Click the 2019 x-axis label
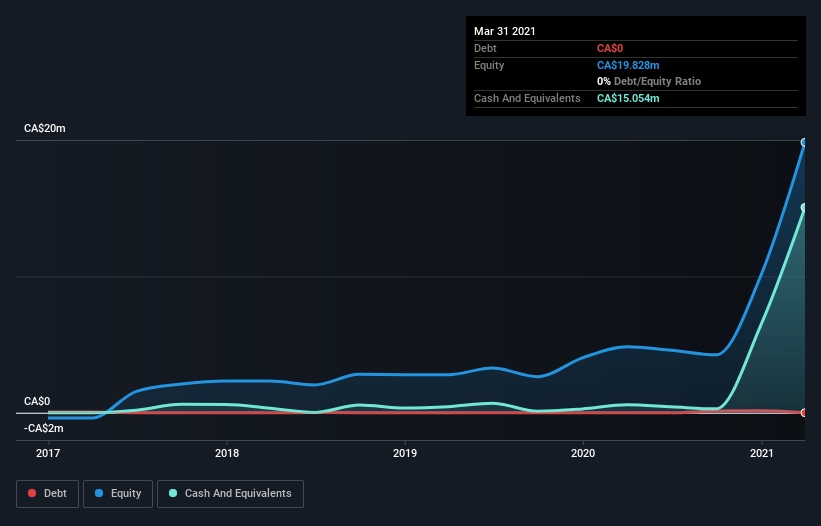Image resolution: width=821 pixels, height=526 pixels. coord(405,453)
